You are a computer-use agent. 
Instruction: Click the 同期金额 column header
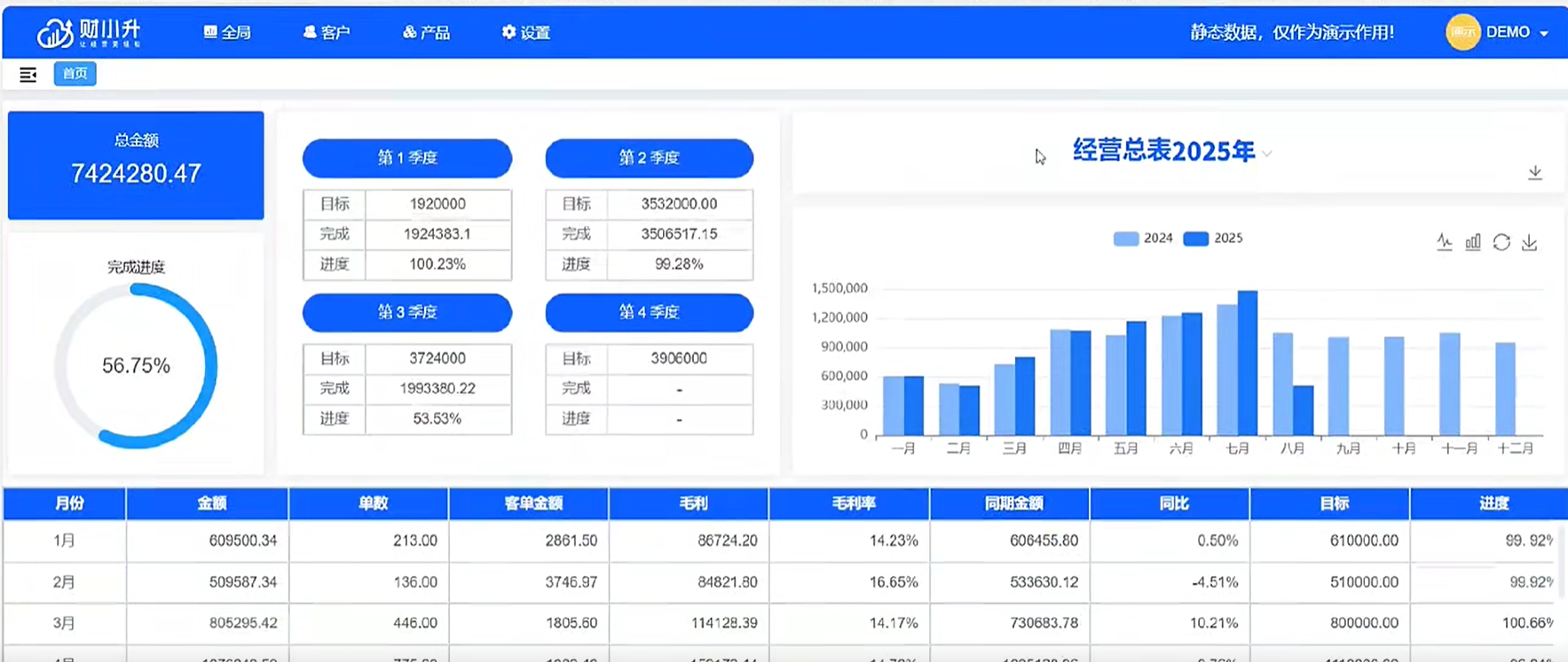coord(1010,503)
